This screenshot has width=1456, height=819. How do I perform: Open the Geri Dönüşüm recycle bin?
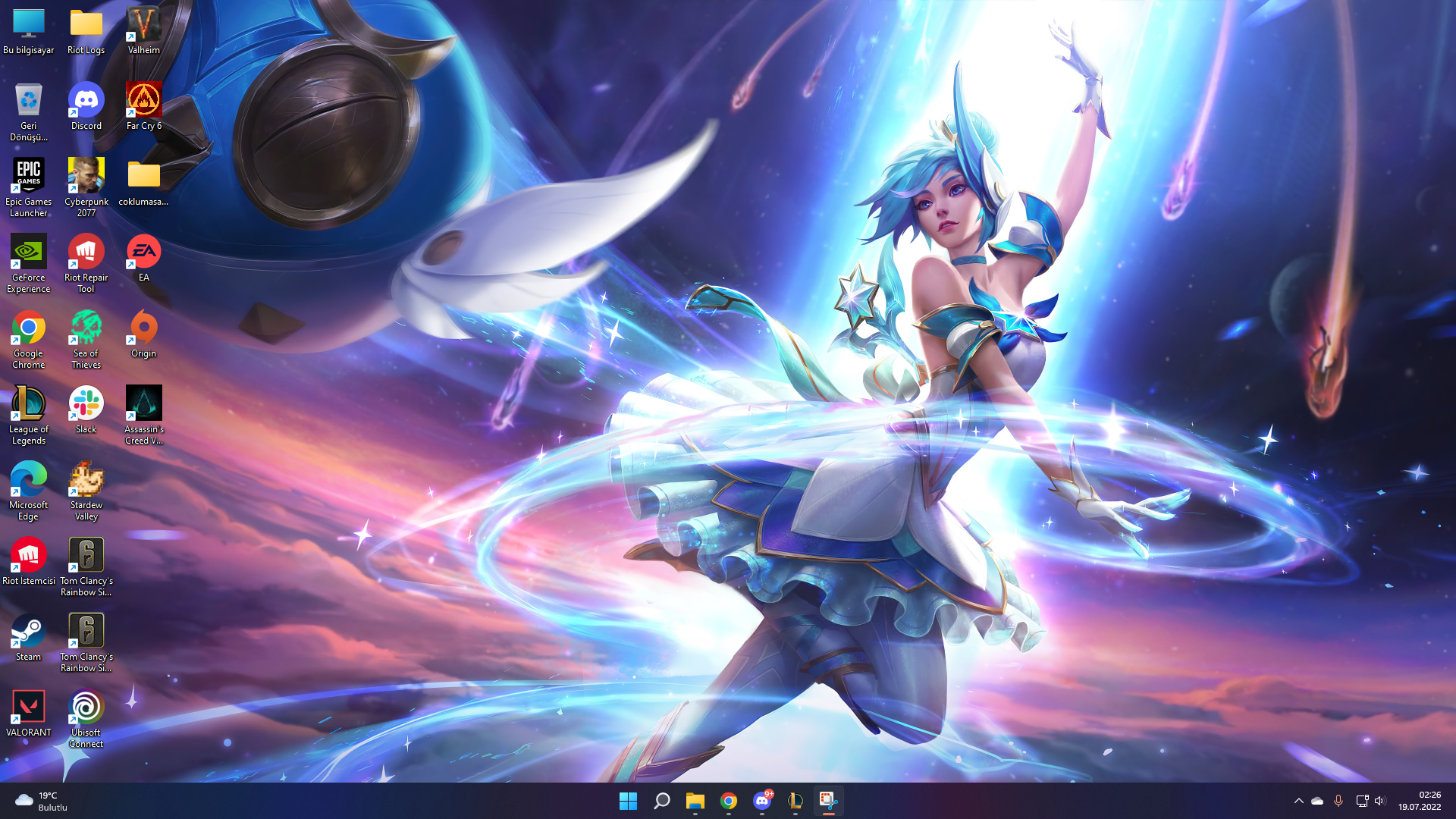coord(29,112)
